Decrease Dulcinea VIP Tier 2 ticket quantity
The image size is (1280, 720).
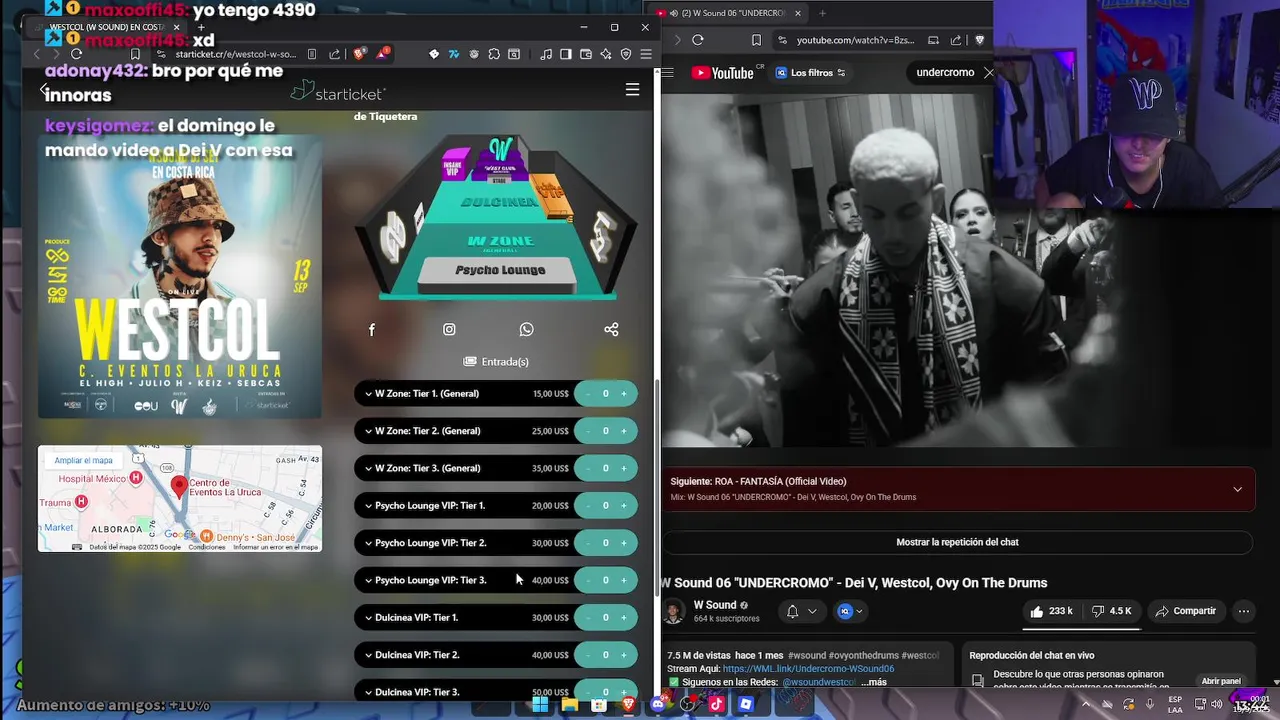click(x=587, y=655)
